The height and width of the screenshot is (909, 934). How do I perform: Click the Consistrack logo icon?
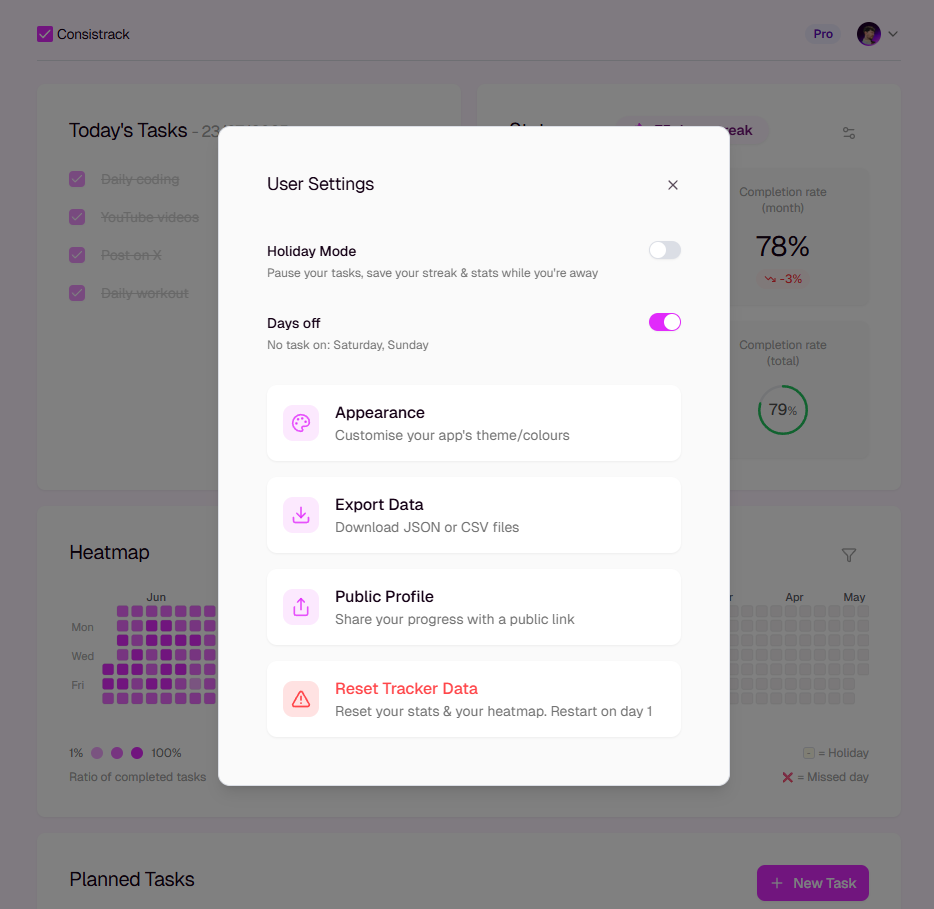coord(45,34)
